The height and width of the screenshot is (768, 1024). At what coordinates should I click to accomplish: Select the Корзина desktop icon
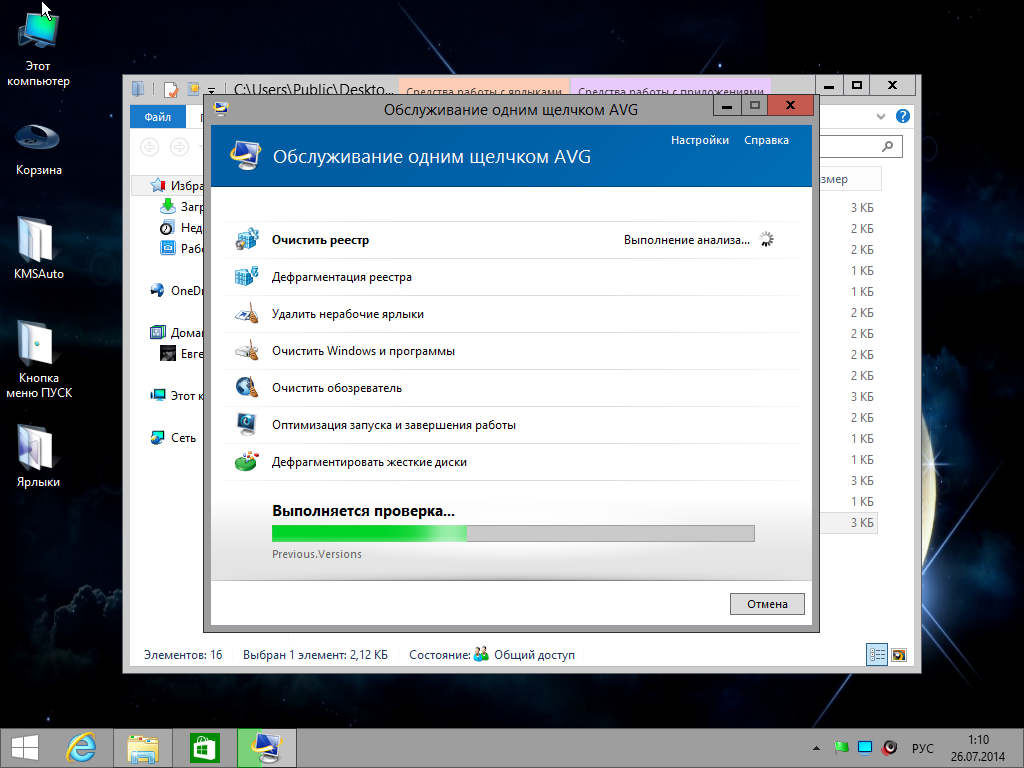(38, 149)
